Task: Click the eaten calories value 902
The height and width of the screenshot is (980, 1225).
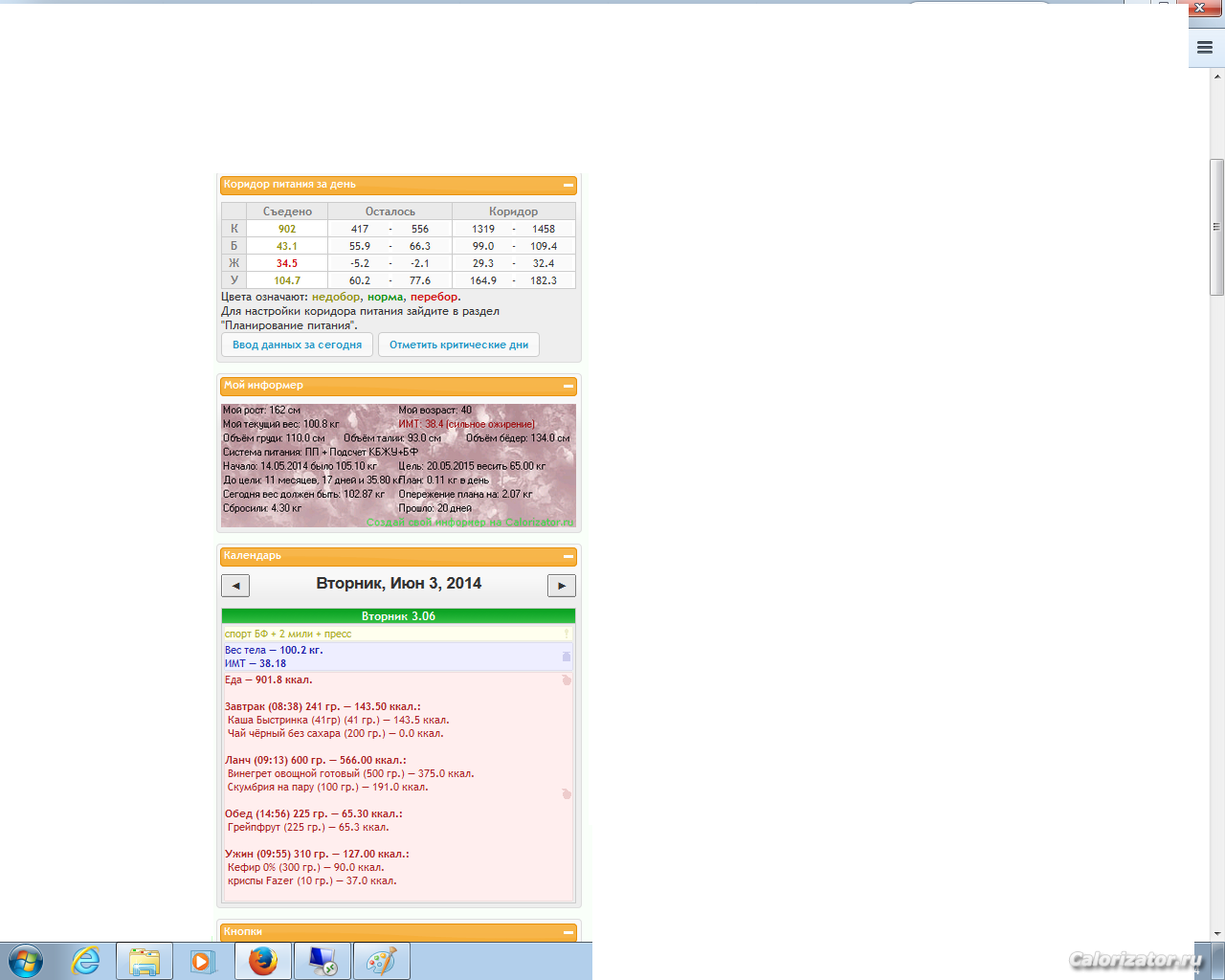Action: (x=287, y=229)
